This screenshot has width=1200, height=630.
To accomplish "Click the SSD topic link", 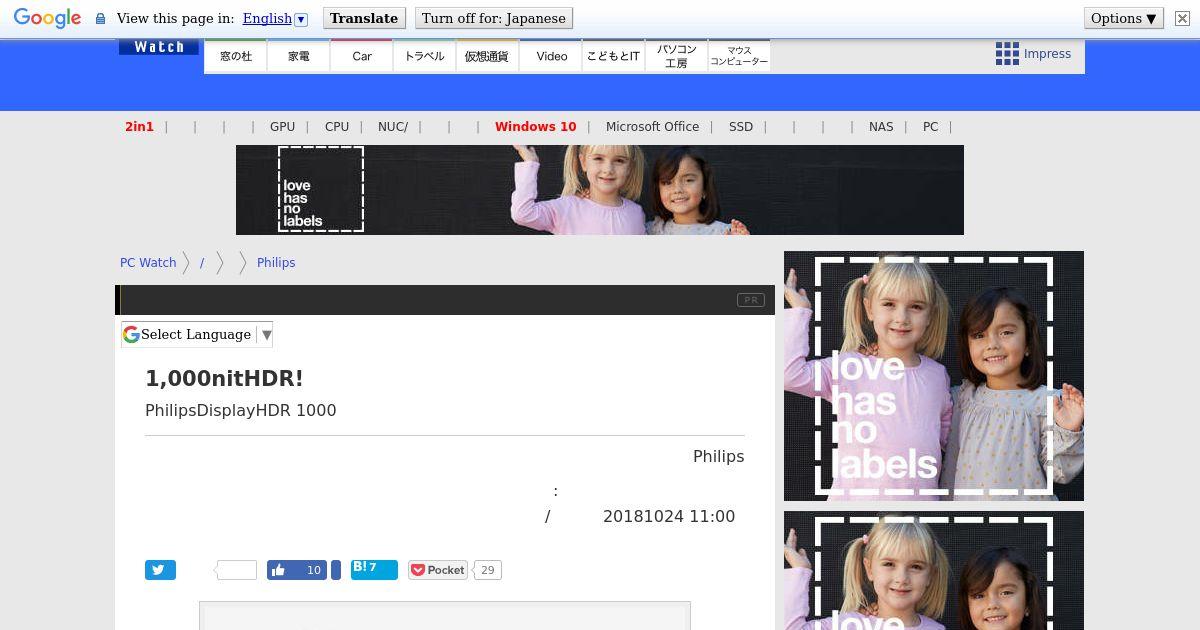I will (741, 127).
